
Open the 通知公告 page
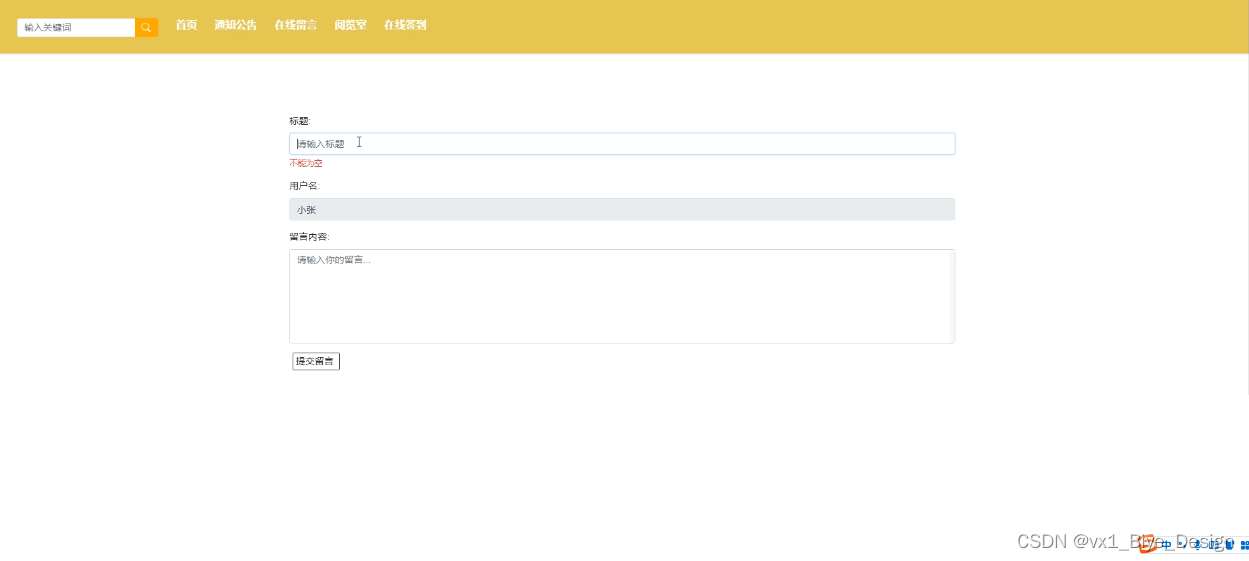235,25
